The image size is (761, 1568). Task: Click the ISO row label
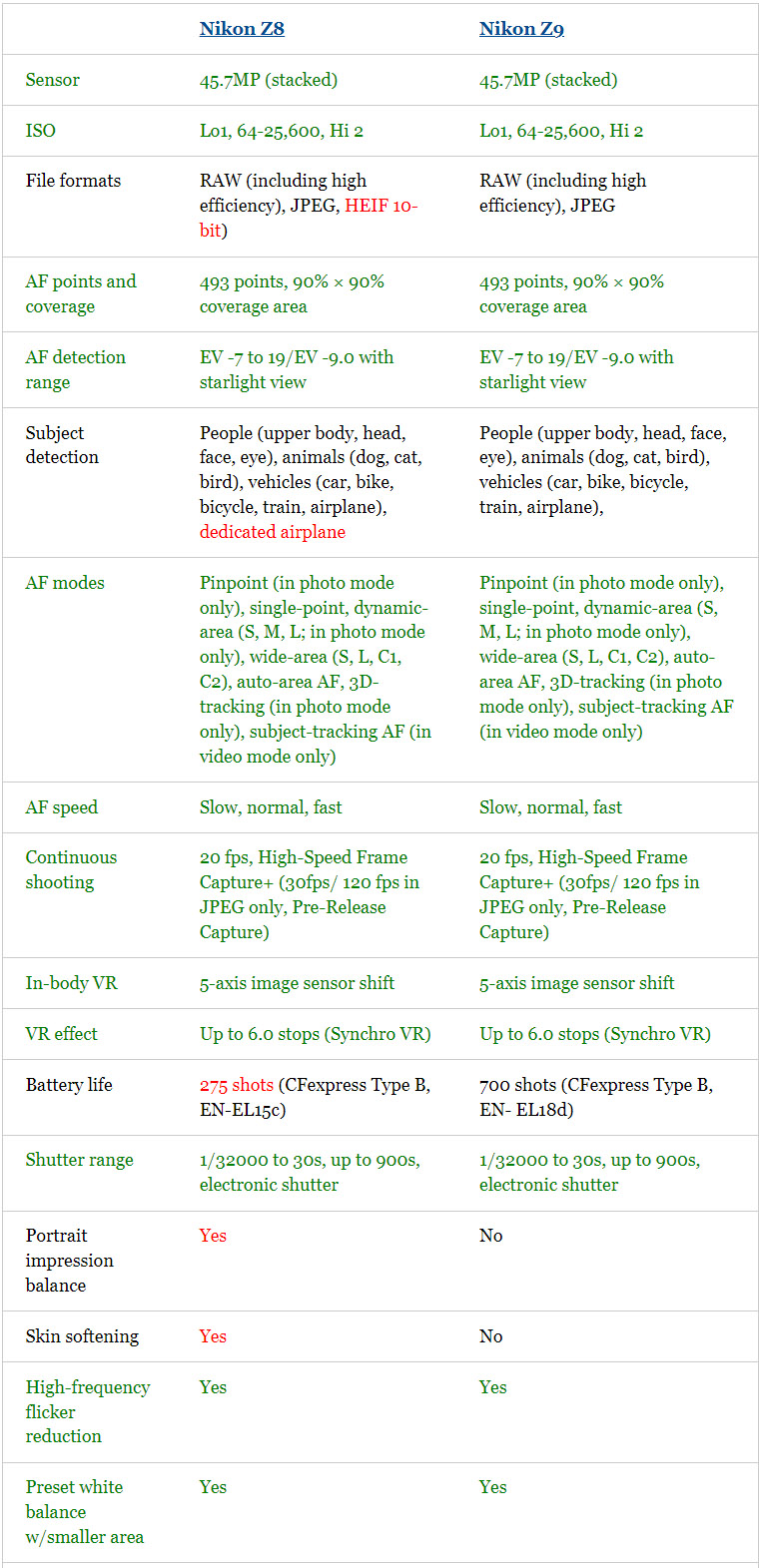pyautogui.click(x=41, y=131)
